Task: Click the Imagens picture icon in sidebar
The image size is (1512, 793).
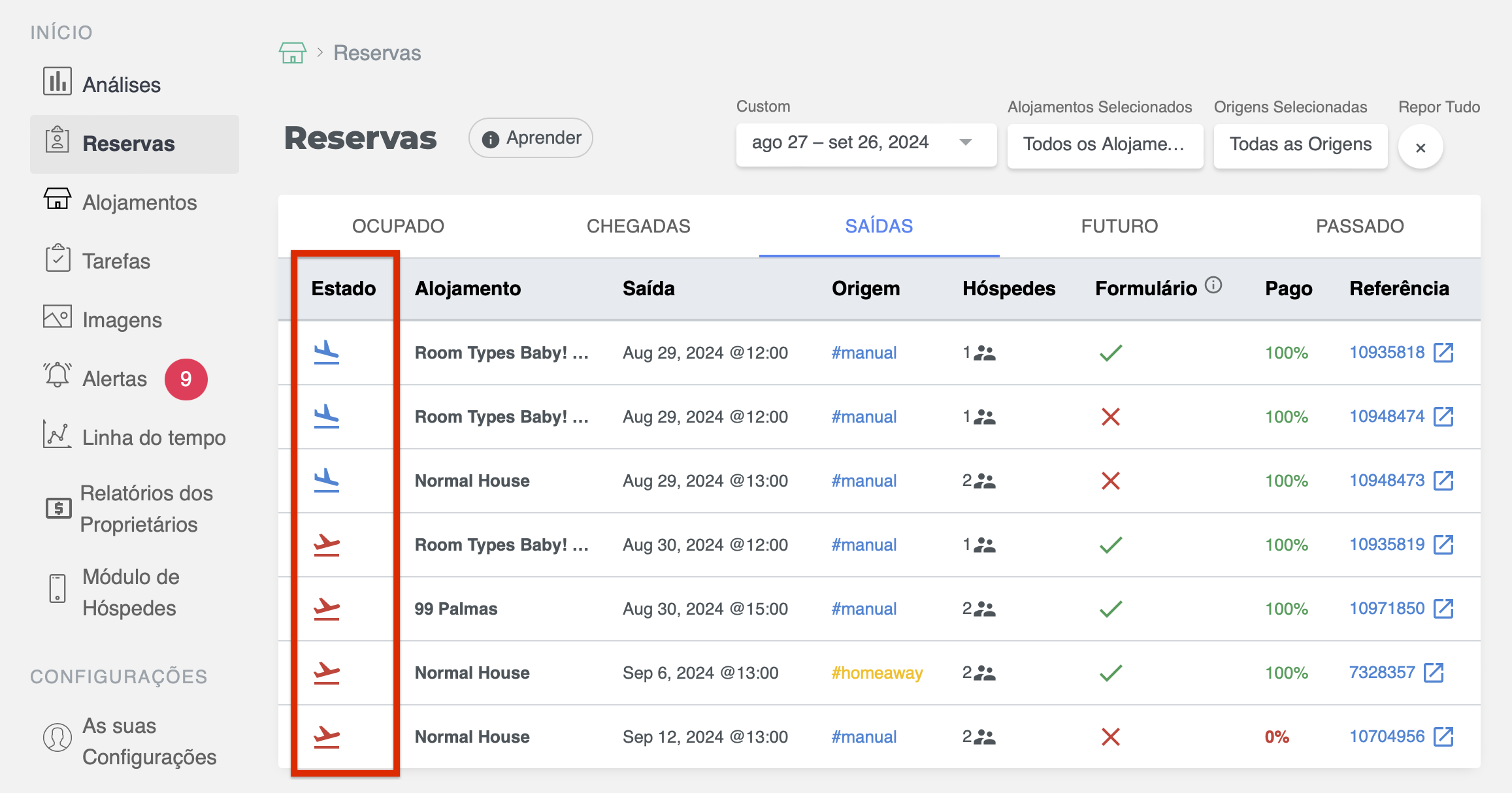Action: click(58, 317)
